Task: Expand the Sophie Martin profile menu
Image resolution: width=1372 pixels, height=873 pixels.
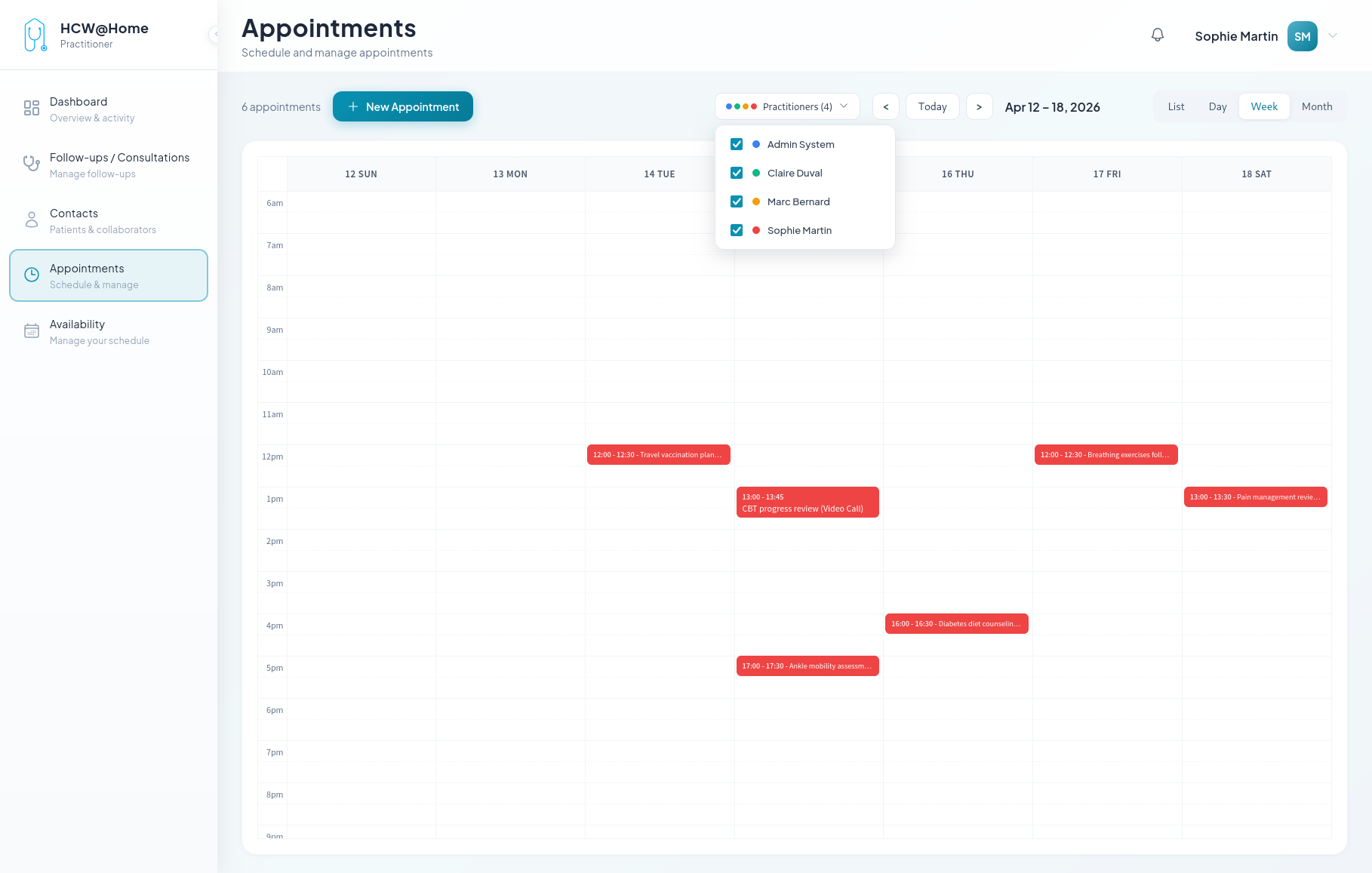Action: [x=1333, y=35]
